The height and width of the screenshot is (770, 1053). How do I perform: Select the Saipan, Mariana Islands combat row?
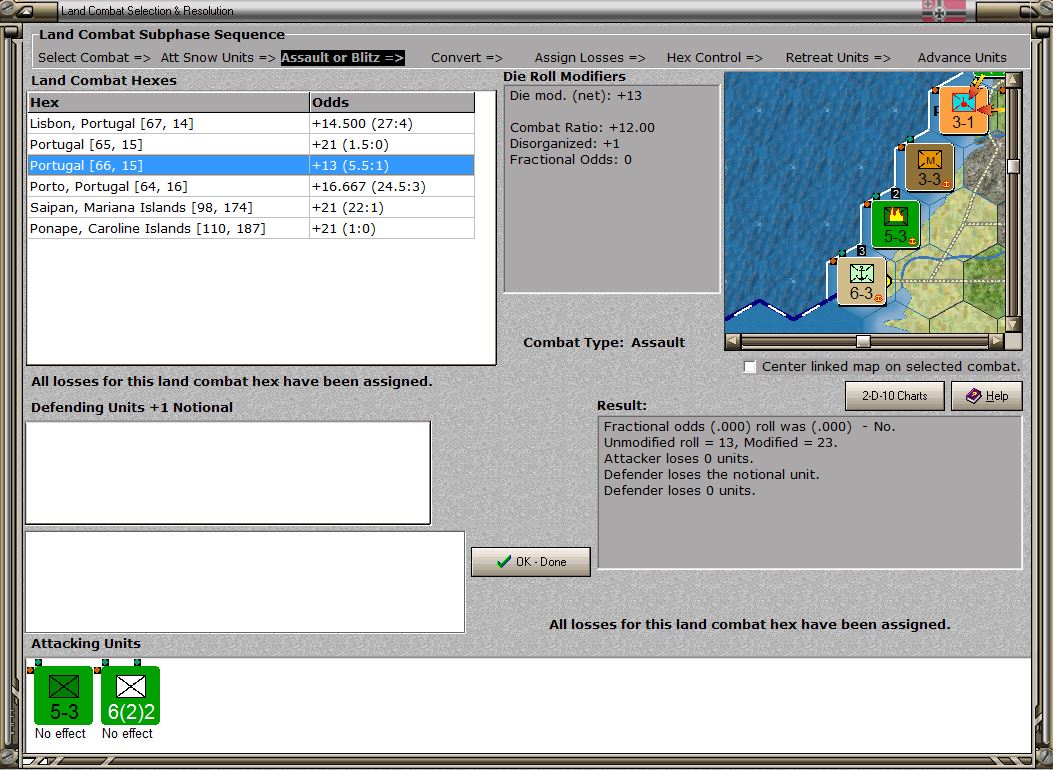coord(251,207)
